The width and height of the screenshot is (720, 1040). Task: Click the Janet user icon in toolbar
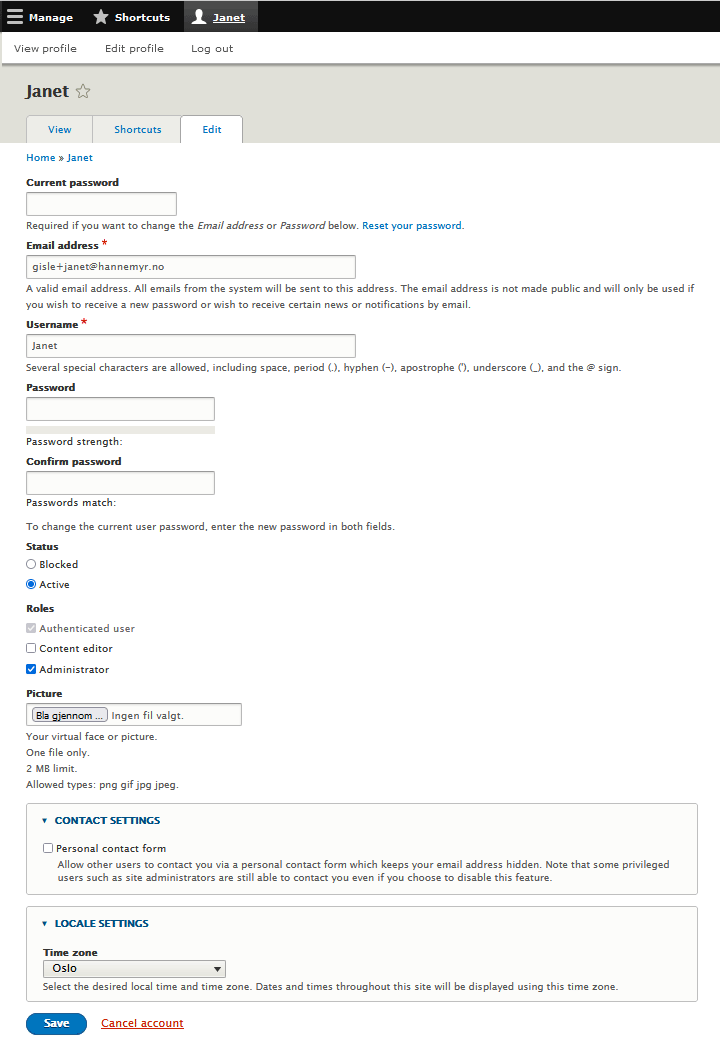point(199,17)
